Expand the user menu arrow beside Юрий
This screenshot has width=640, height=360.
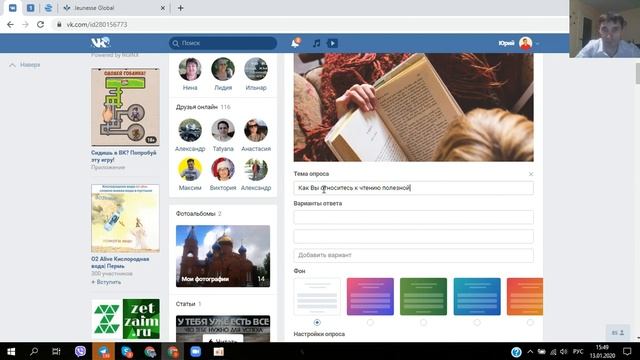(537, 43)
